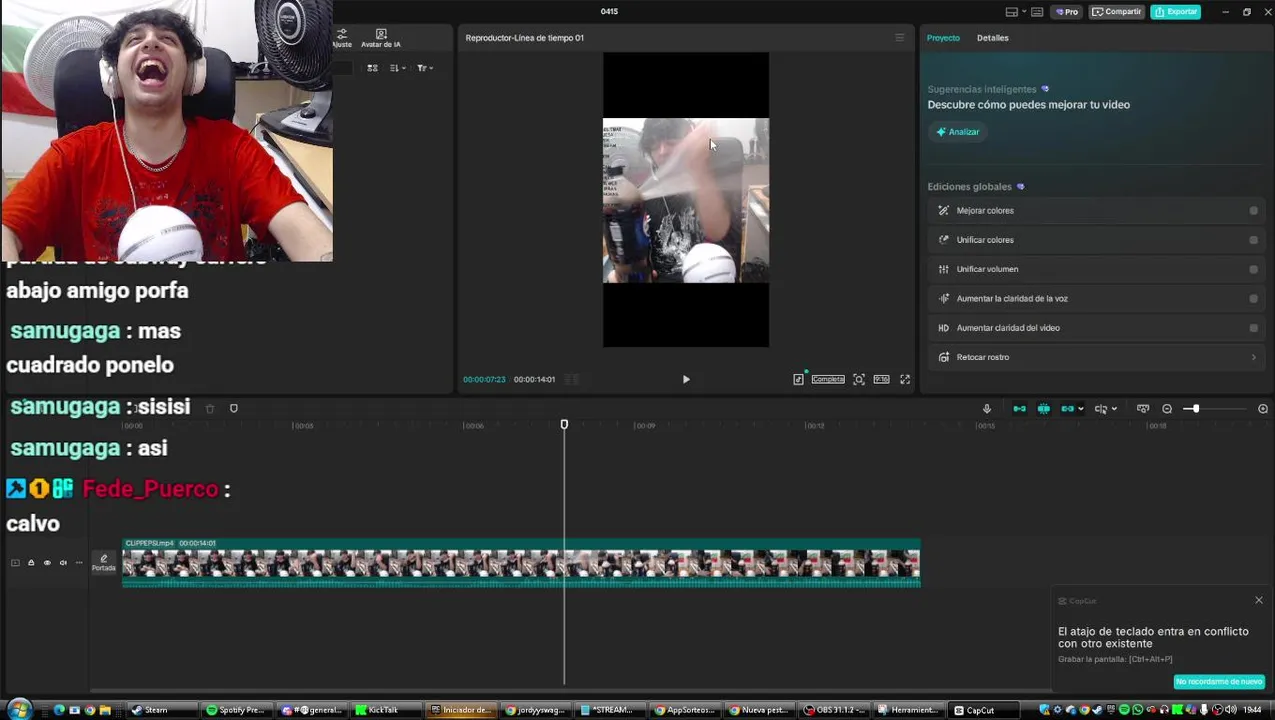Open the sort order dropdown in media panel
The height and width of the screenshot is (720, 1275).
398,68
